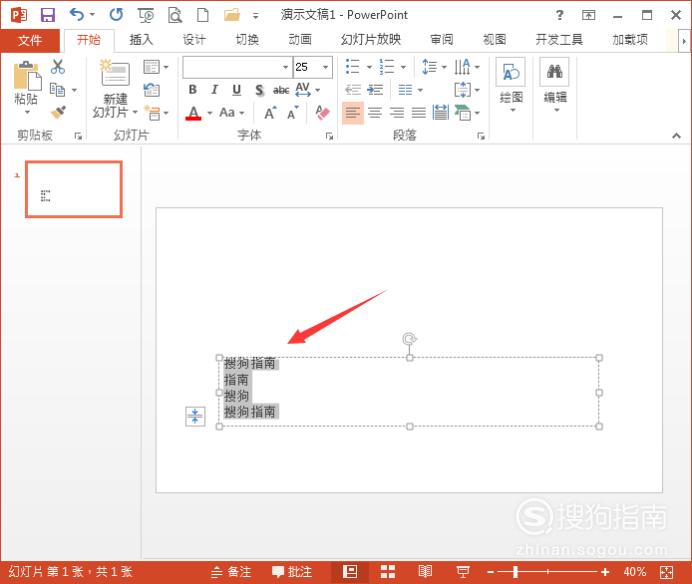The width and height of the screenshot is (692, 584).
Task: Expand numbered list style options
Action: coord(403,67)
